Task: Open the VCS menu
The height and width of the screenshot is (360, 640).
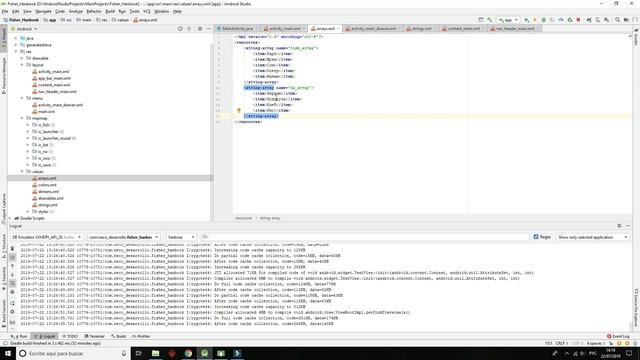Action: 147,11
